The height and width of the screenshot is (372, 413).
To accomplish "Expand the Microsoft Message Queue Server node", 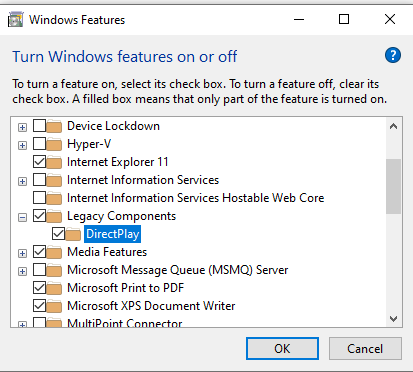I will 22,271.
